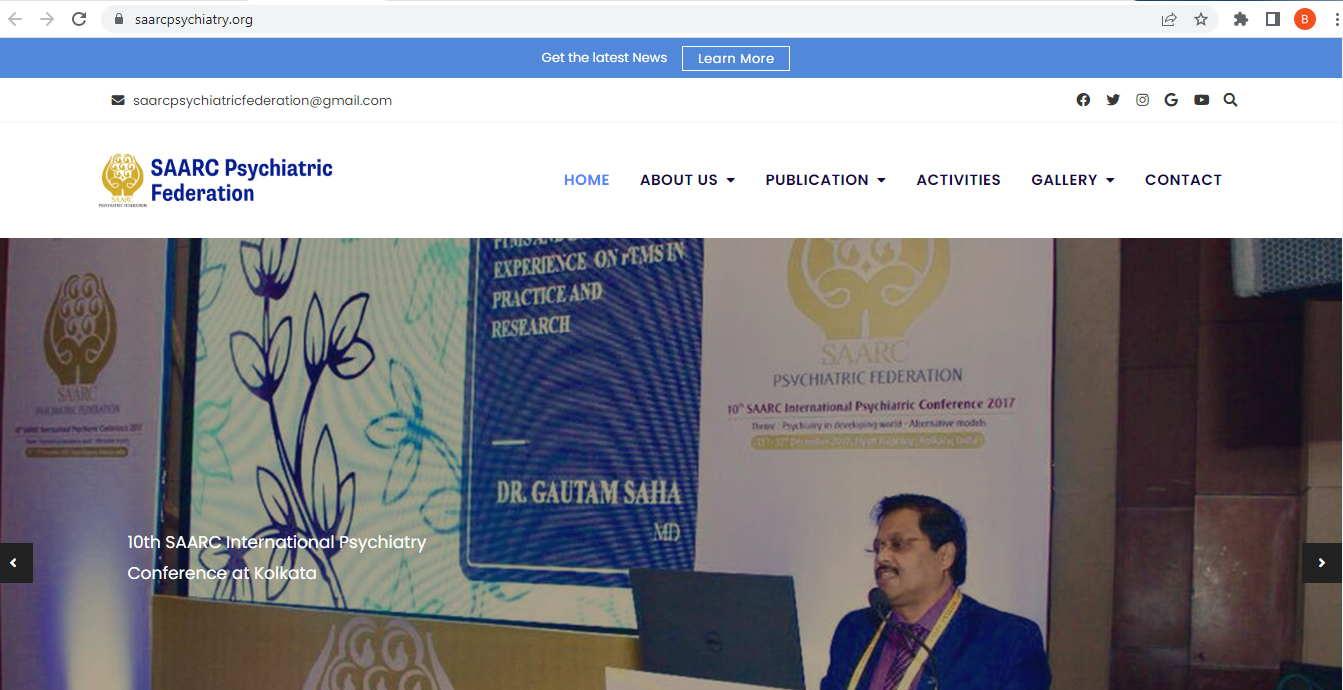Open the Instagram social icon
This screenshot has width=1343, height=690.
1142,100
